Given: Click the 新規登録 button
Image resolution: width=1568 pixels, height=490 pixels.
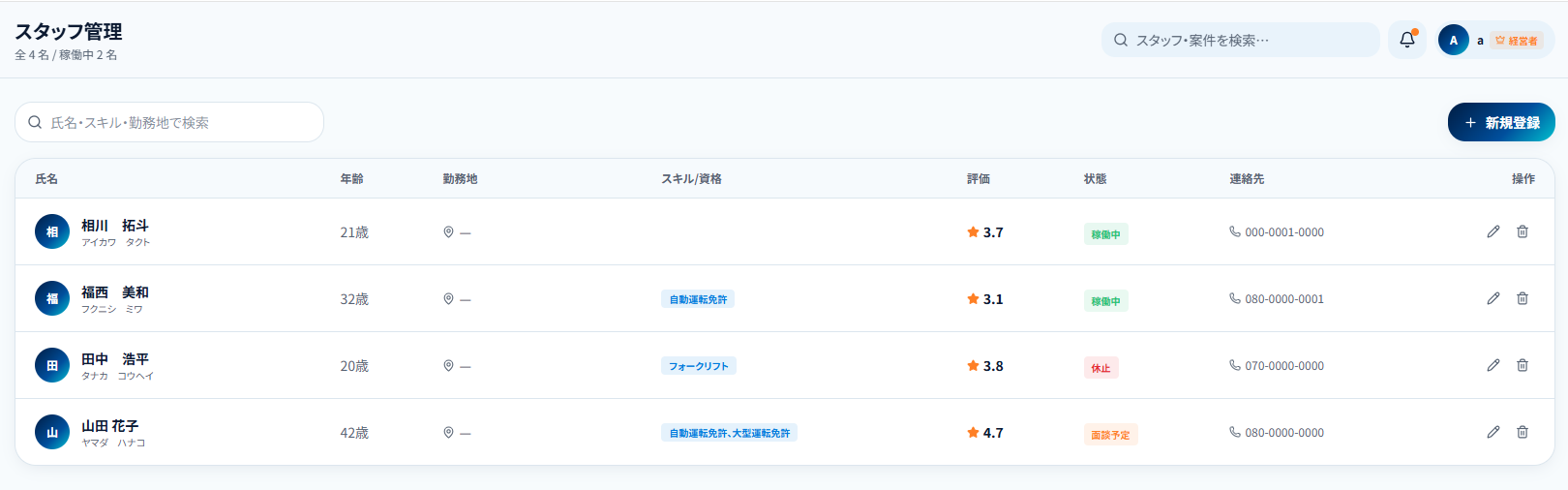Looking at the screenshot, I should [x=1501, y=122].
